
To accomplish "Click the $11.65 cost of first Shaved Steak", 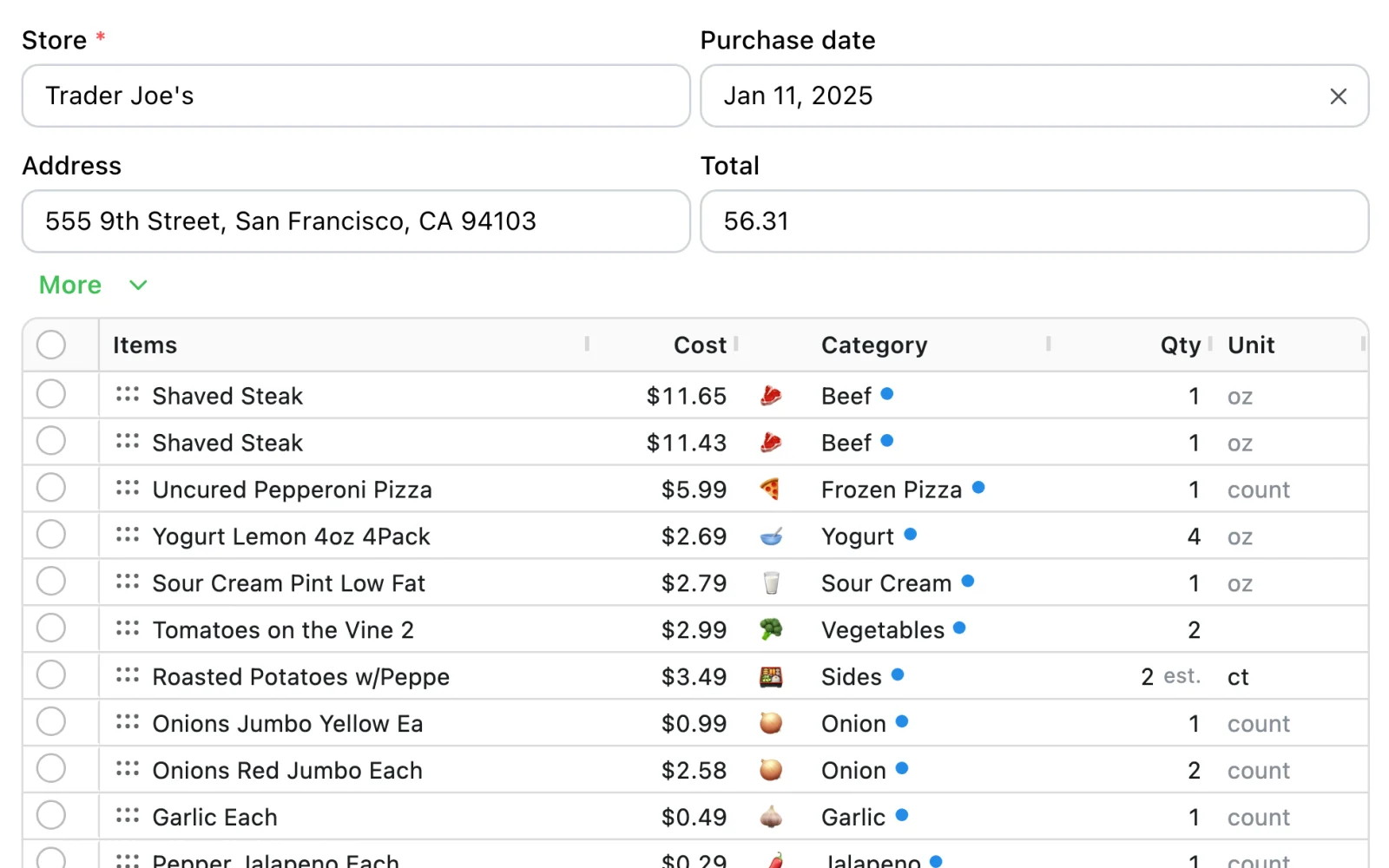I will point(686,396).
